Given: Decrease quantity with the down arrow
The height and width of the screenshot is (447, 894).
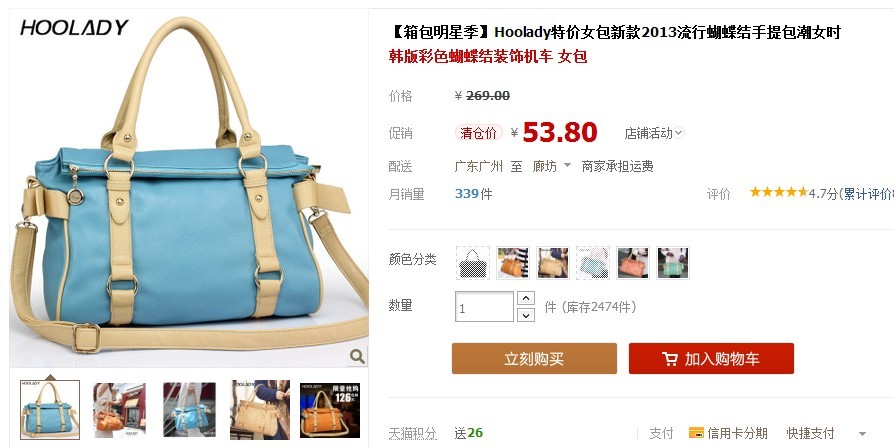Looking at the screenshot, I should 526,315.
